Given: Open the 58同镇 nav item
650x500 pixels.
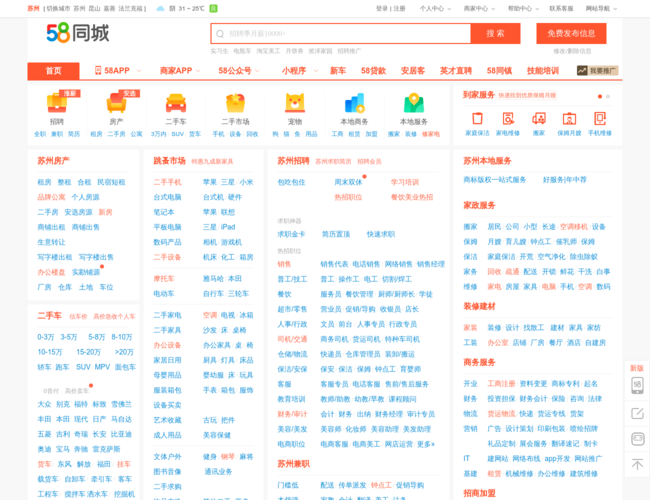Looking at the screenshot, I should point(499,71).
